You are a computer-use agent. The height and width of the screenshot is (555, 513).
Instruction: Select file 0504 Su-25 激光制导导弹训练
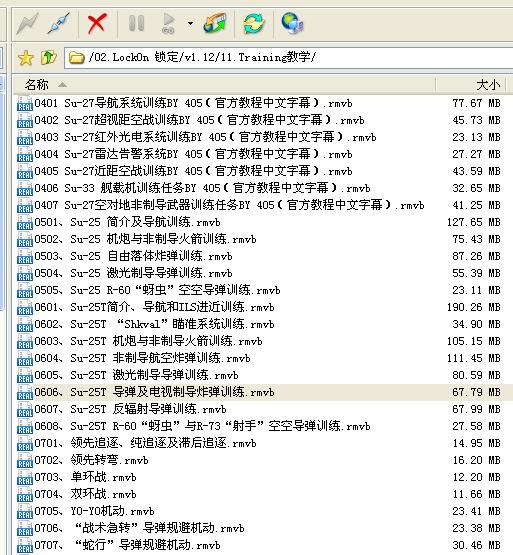point(133,273)
